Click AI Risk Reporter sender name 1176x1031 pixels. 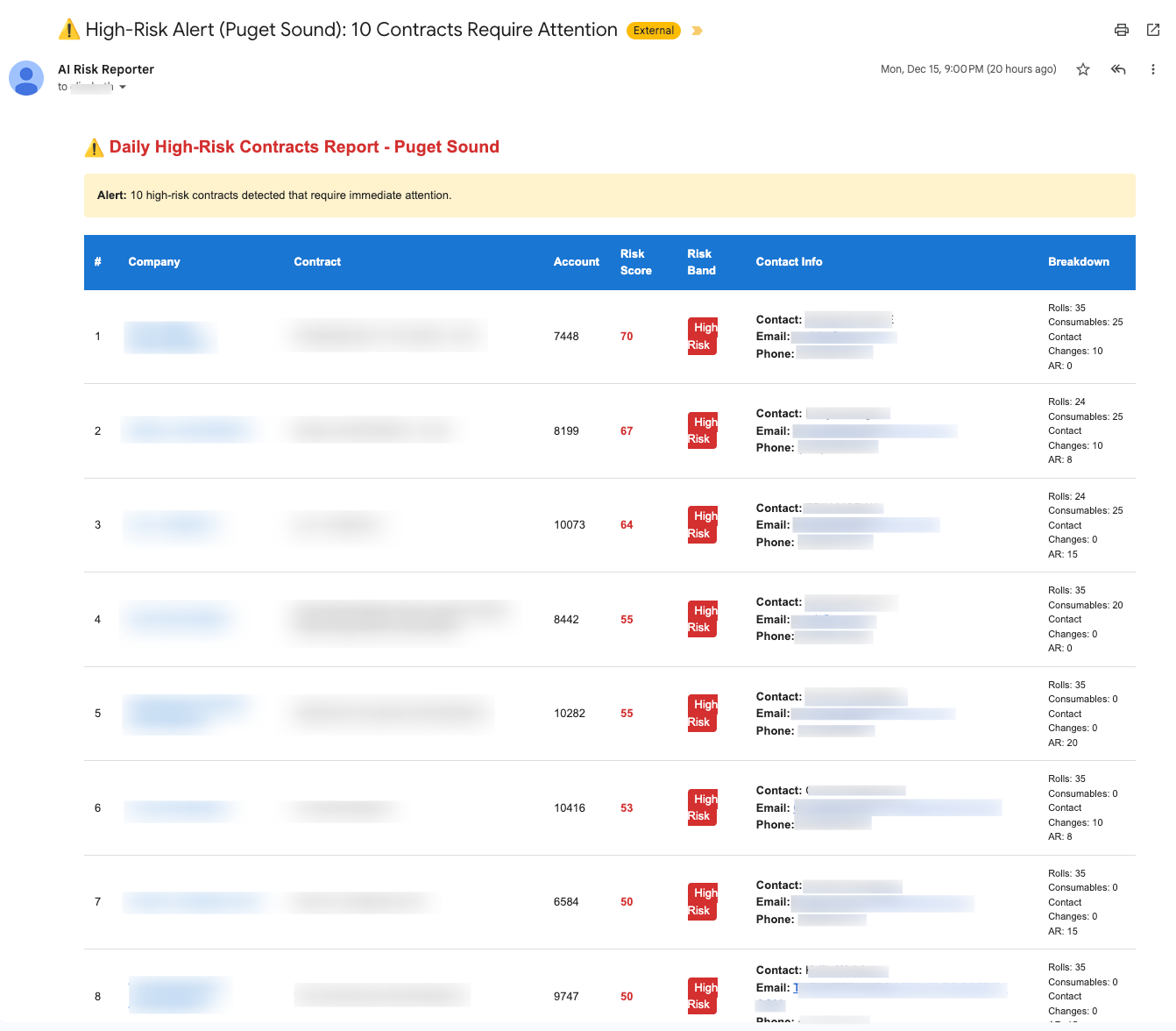106,69
